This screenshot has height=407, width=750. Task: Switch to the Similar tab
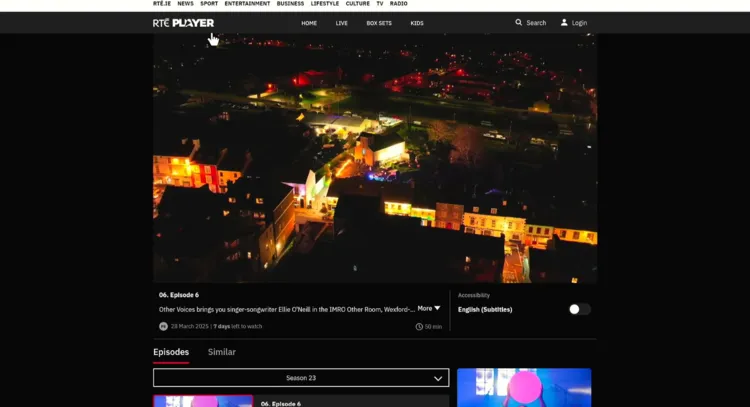click(x=221, y=352)
